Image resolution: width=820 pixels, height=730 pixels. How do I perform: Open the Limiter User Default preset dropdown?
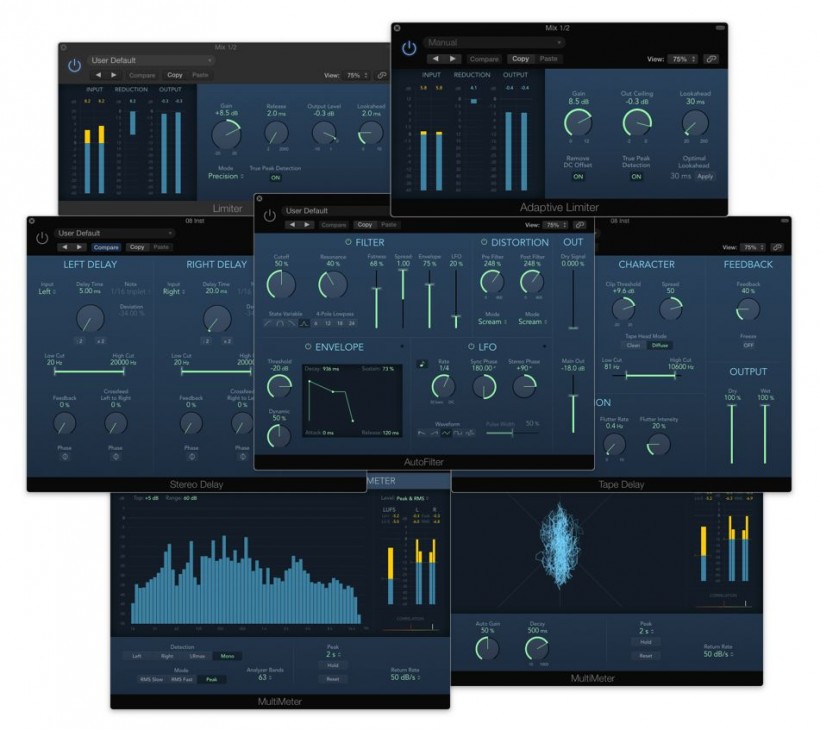(x=150, y=61)
